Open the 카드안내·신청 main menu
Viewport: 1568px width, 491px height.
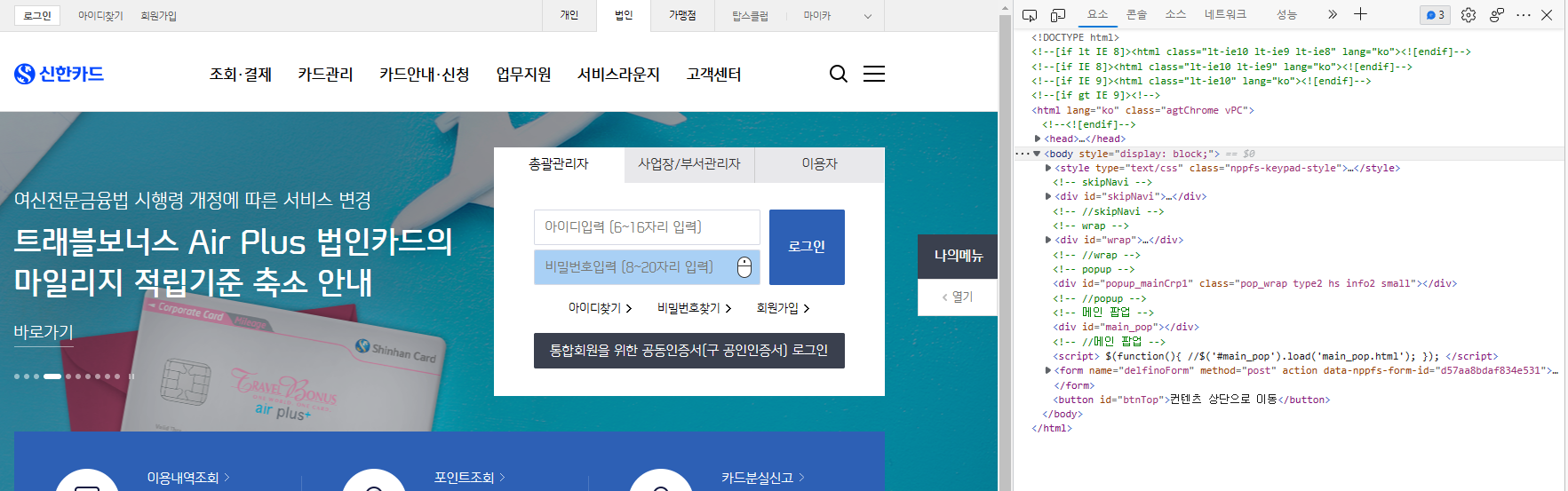[425, 75]
